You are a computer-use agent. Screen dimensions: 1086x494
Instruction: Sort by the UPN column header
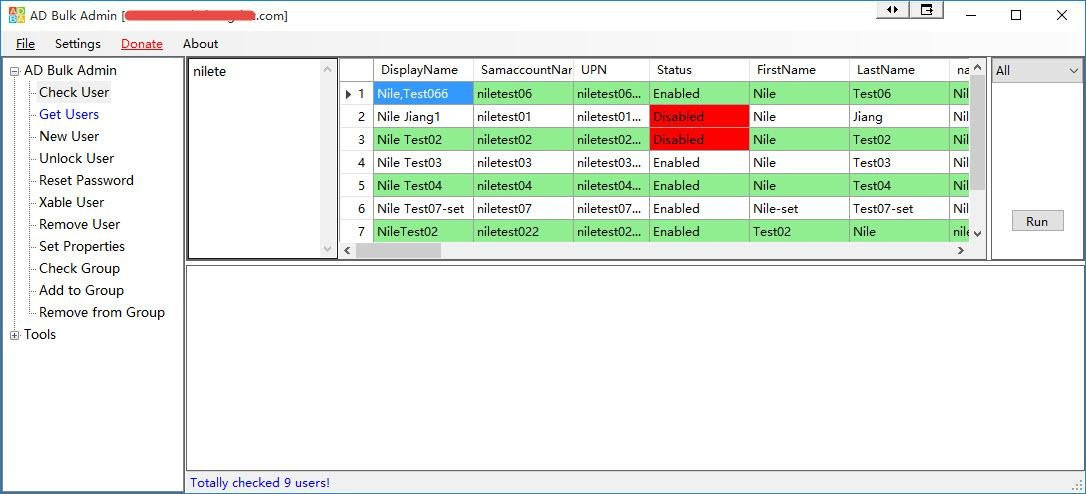click(611, 70)
